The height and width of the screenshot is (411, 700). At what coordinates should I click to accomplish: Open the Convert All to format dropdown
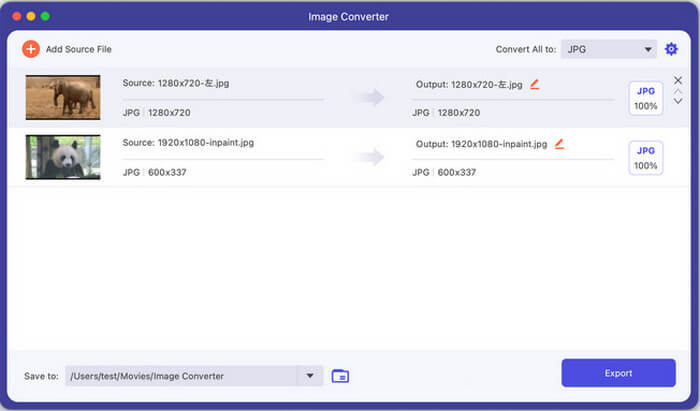click(608, 49)
